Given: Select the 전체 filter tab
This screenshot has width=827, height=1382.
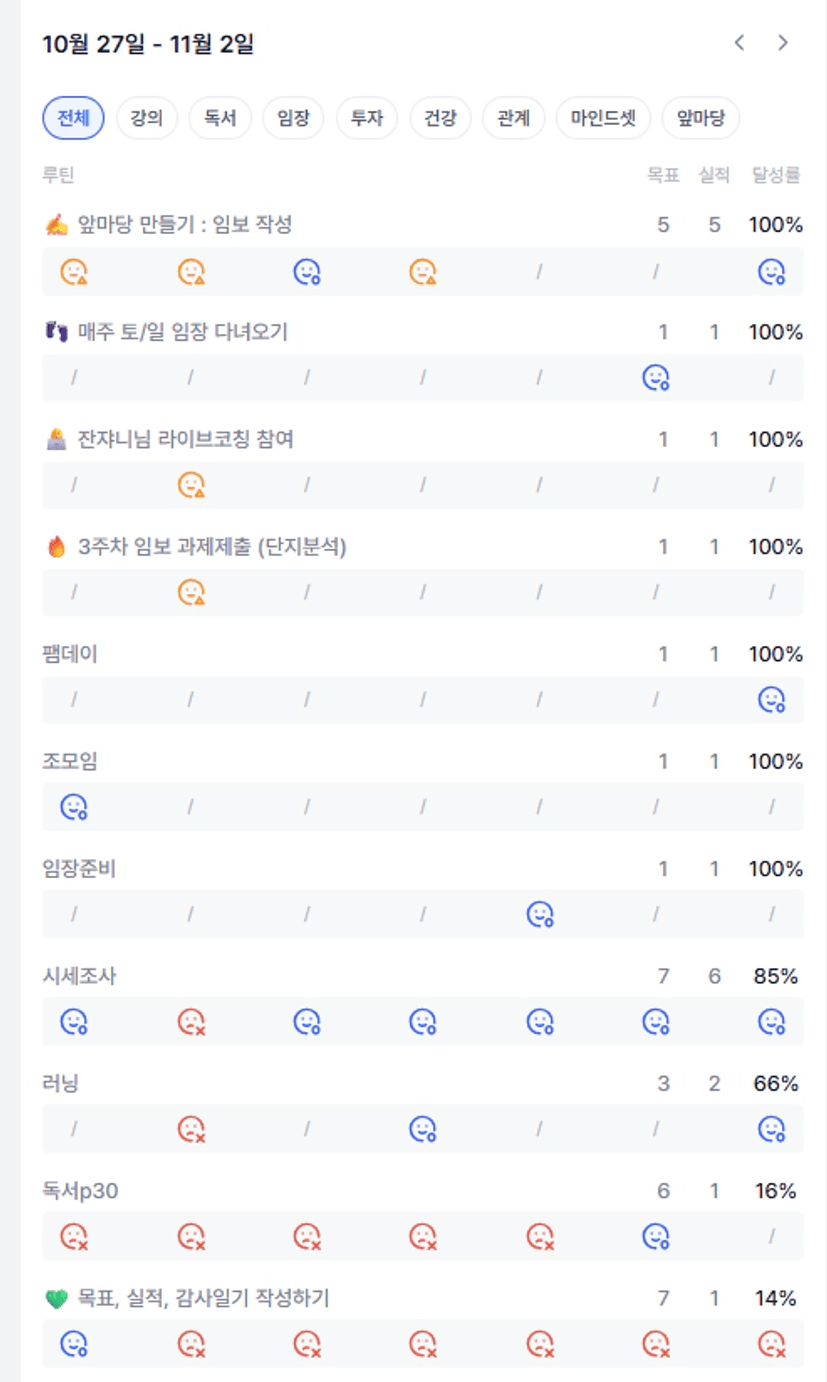Looking at the screenshot, I should point(73,118).
